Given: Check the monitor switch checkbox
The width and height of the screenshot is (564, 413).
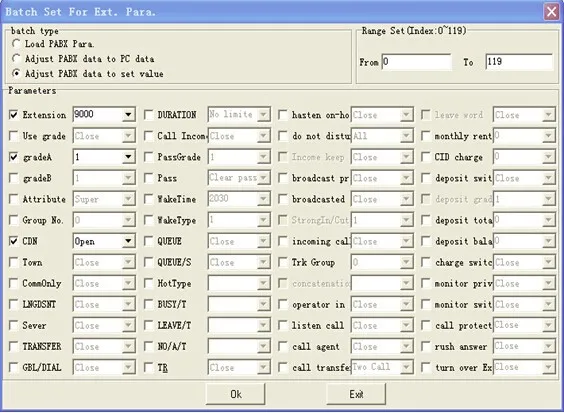Looking at the screenshot, I should click(426, 304).
